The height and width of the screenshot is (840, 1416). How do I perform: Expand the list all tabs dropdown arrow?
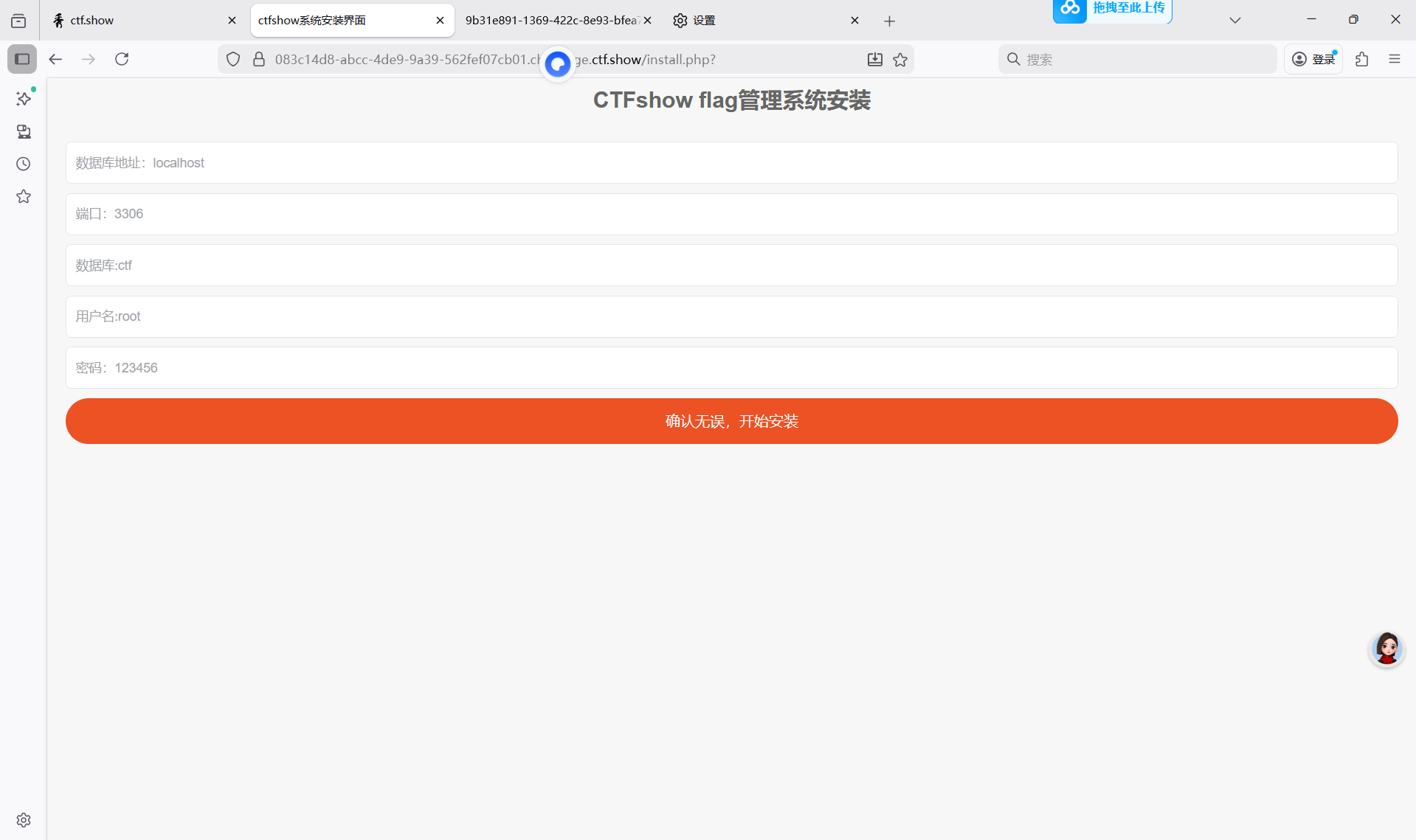tap(1234, 21)
